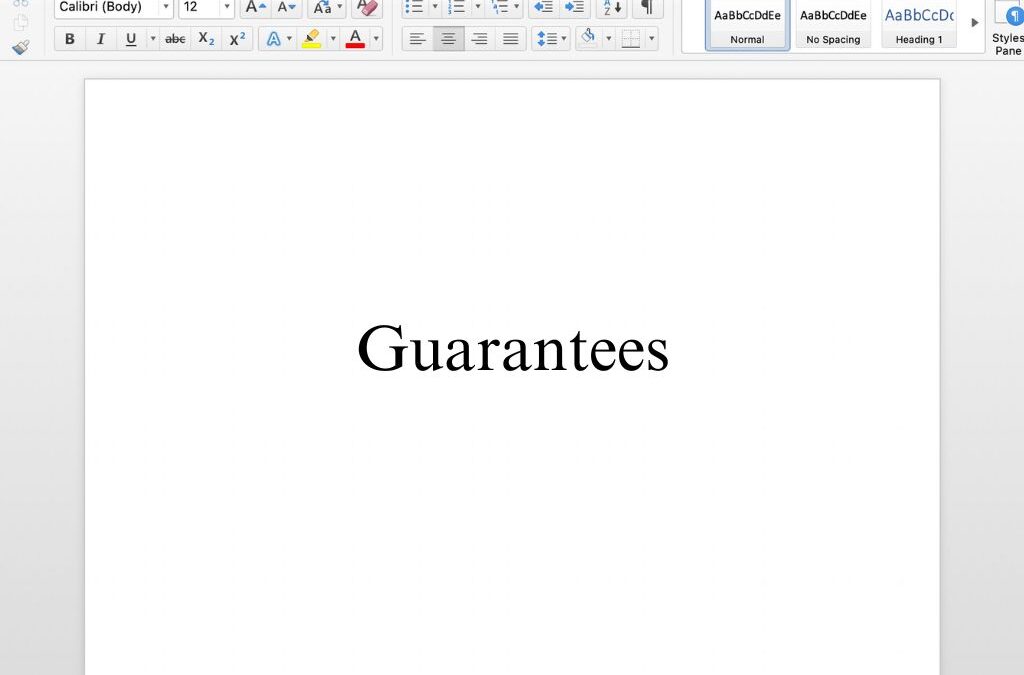Apply bulleted list
This screenshot has height=675, width=1024.
[414, 8]
